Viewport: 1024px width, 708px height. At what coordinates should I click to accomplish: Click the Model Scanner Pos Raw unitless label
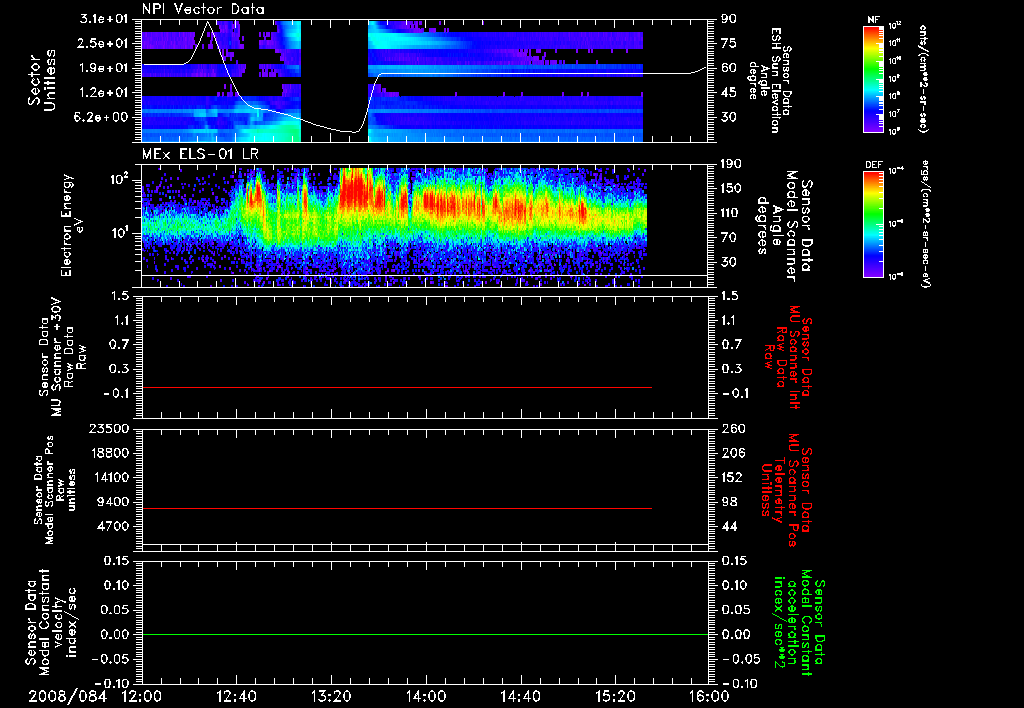click(55, 490)
